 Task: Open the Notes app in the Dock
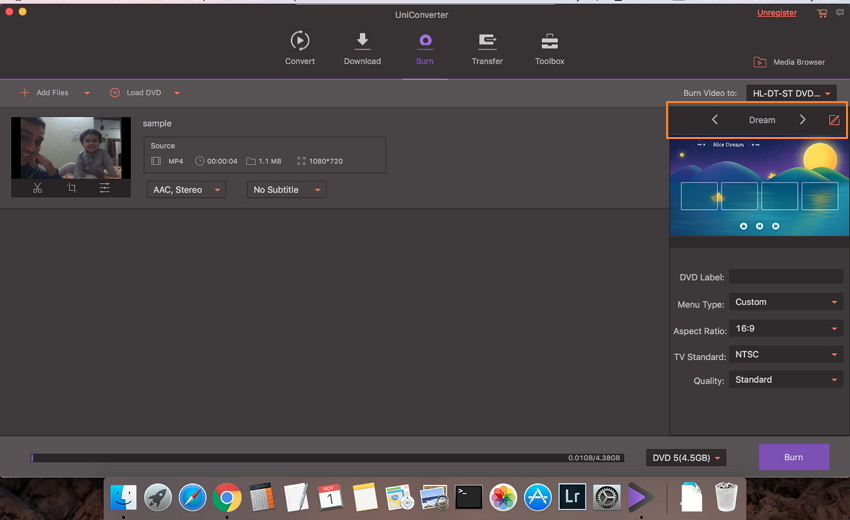(x=365, y=497)
